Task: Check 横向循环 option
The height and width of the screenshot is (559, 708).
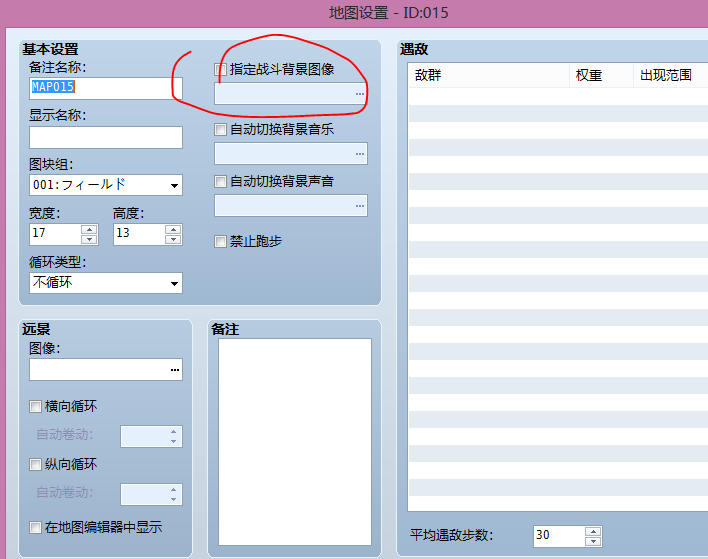Action: (35, 406)
